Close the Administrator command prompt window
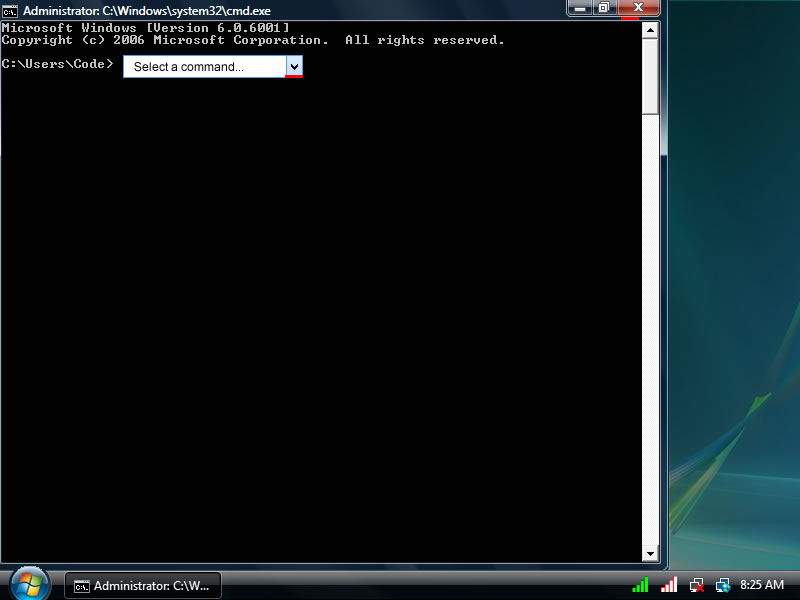This screenshot has height=600, width=800. pyautogui.click(x=639, y=8)
